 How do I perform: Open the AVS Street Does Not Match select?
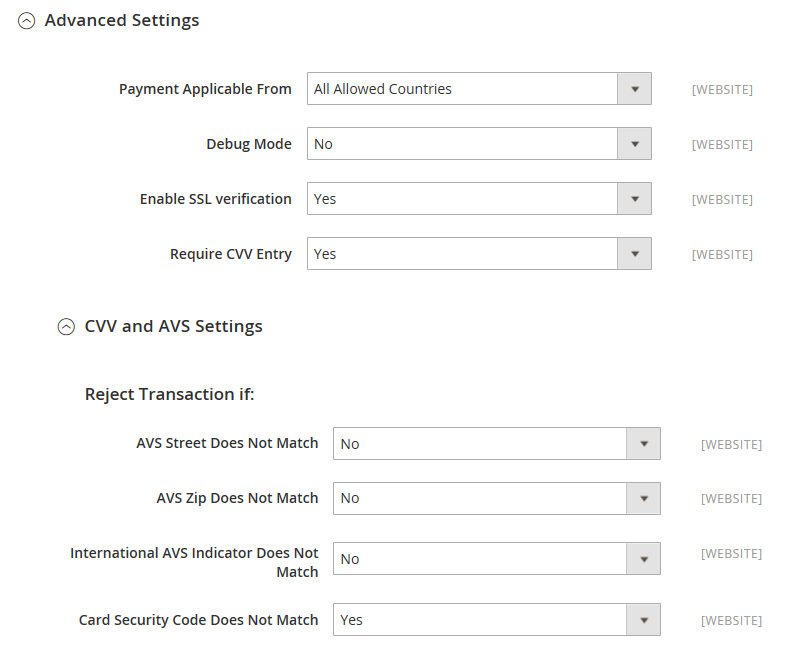(497, 444)
